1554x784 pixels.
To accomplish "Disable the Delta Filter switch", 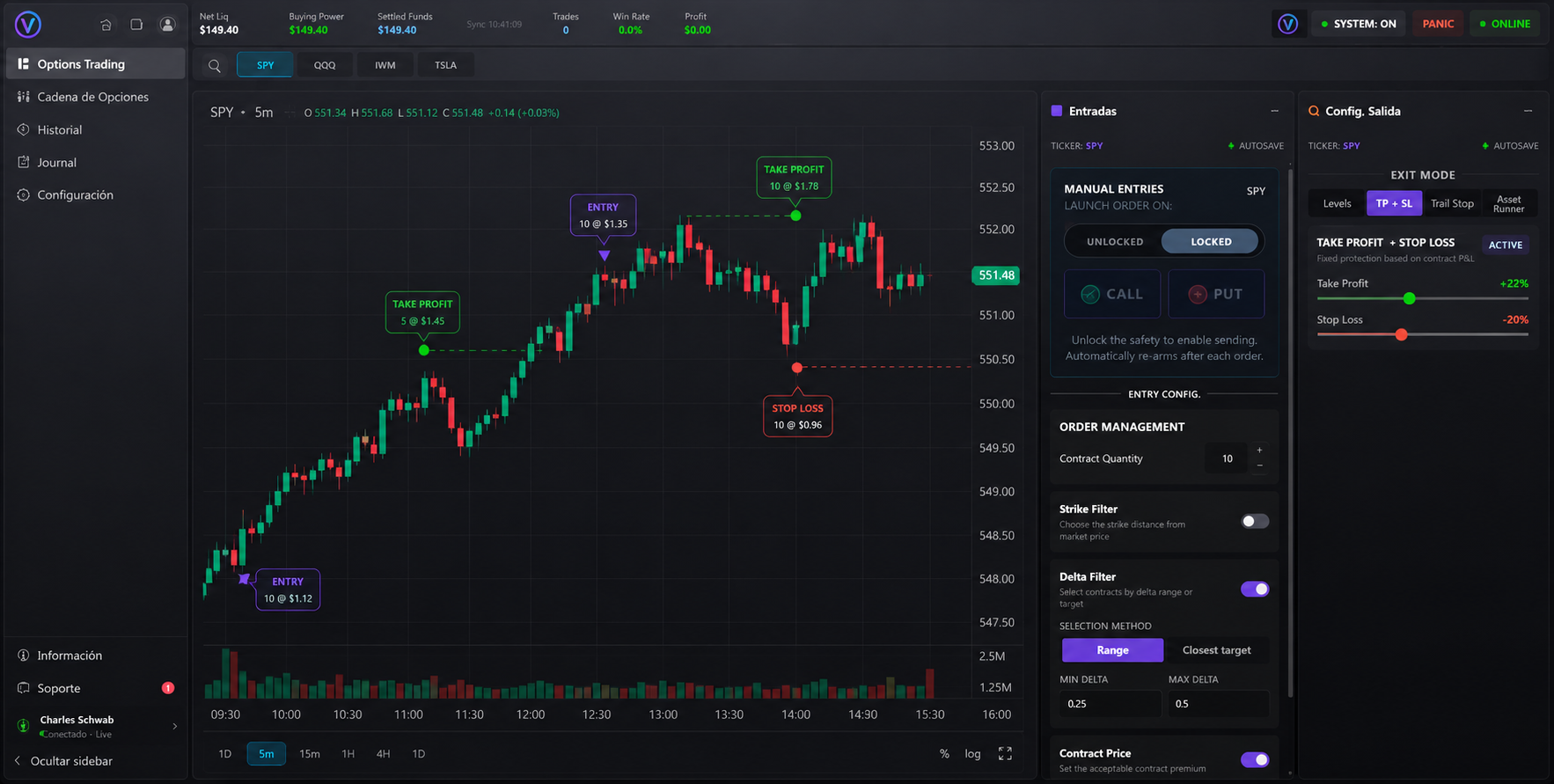I will click(x=1255, y=590).
